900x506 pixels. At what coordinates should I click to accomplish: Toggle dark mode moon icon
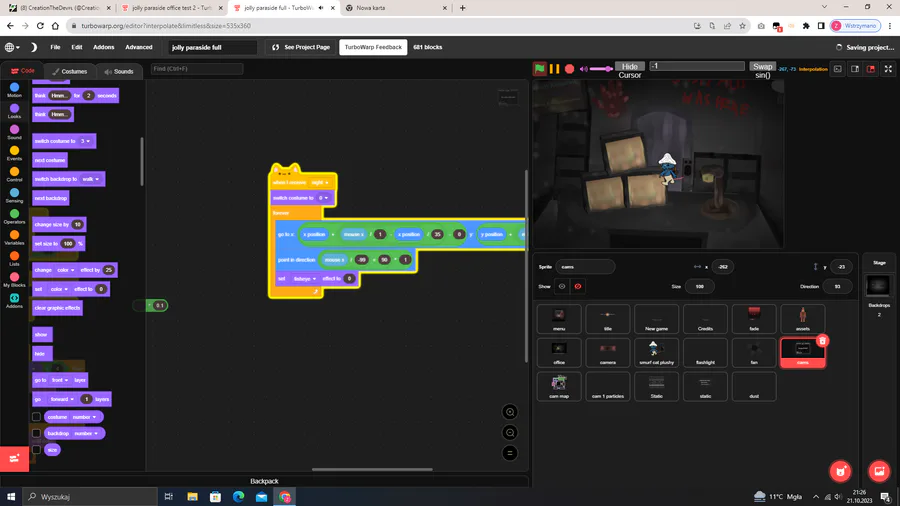click(34, 47)
